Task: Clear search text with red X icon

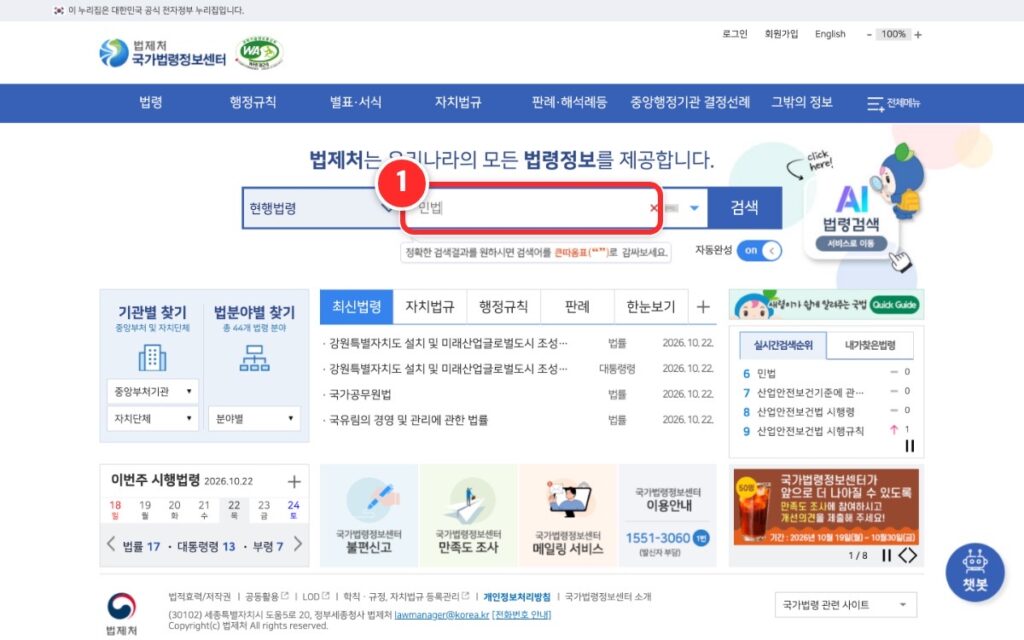Action: [654, 208]
